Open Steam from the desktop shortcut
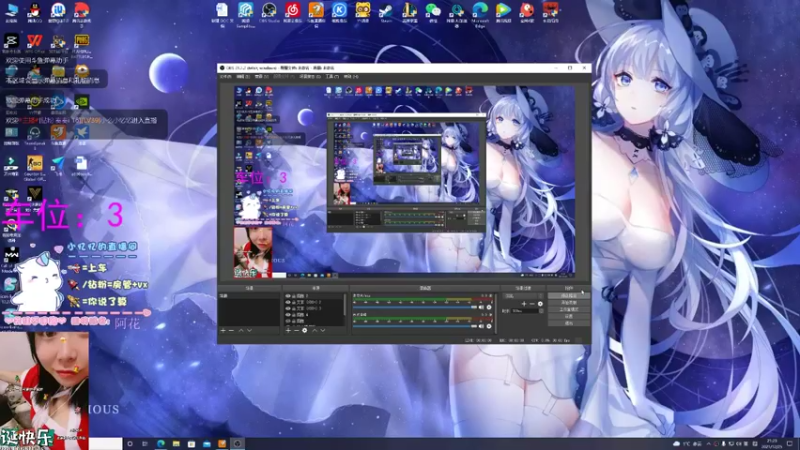 point(386,10)
